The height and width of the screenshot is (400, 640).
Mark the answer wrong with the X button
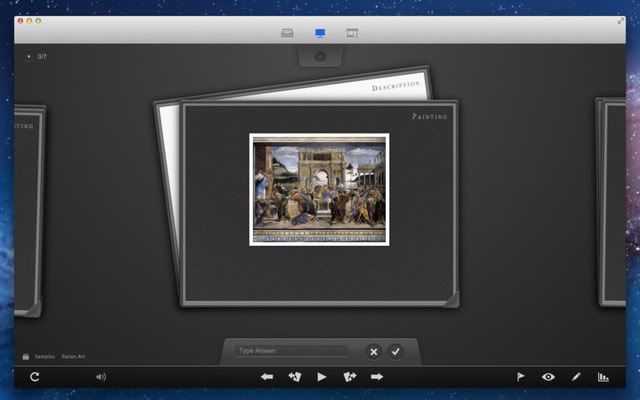click(x=373, y=351)
